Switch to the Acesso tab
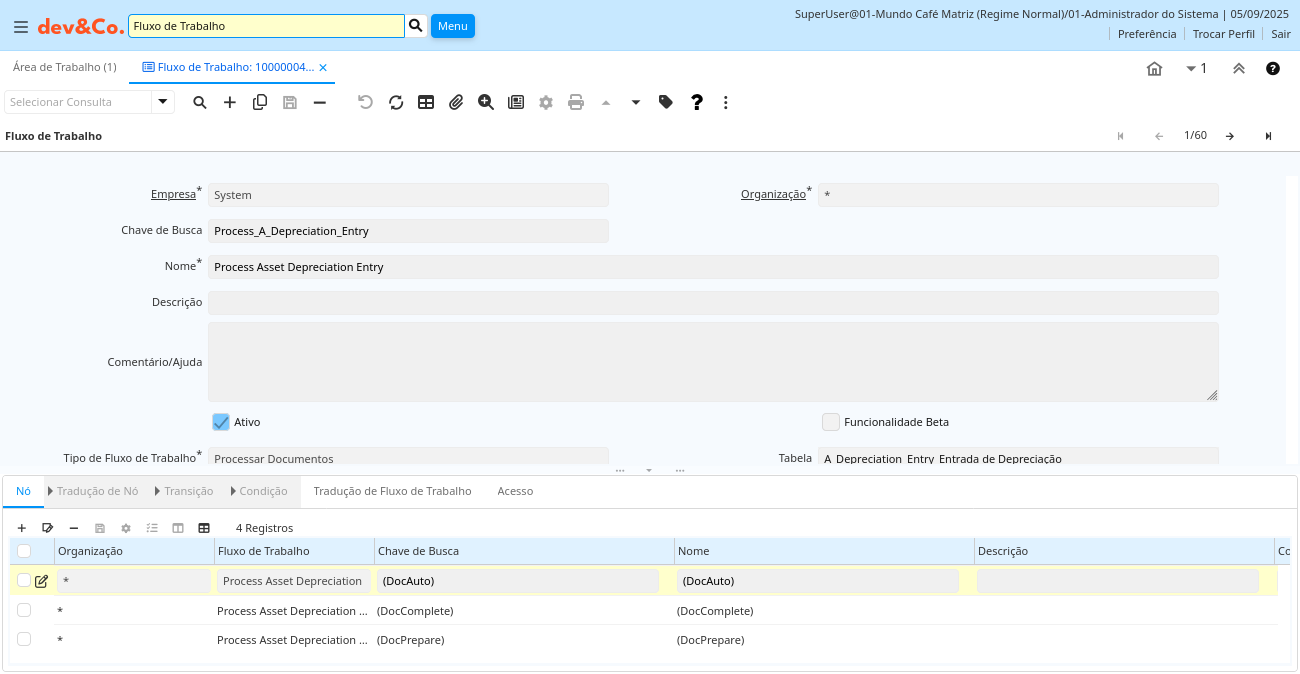1300x674 pixels. (515, 491)
